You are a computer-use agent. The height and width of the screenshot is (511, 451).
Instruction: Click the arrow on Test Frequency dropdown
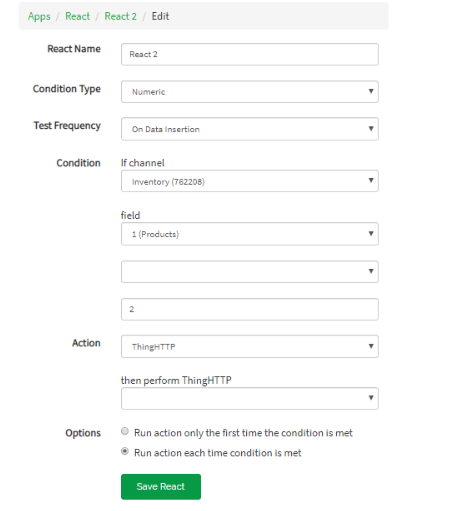click(371, 128)
